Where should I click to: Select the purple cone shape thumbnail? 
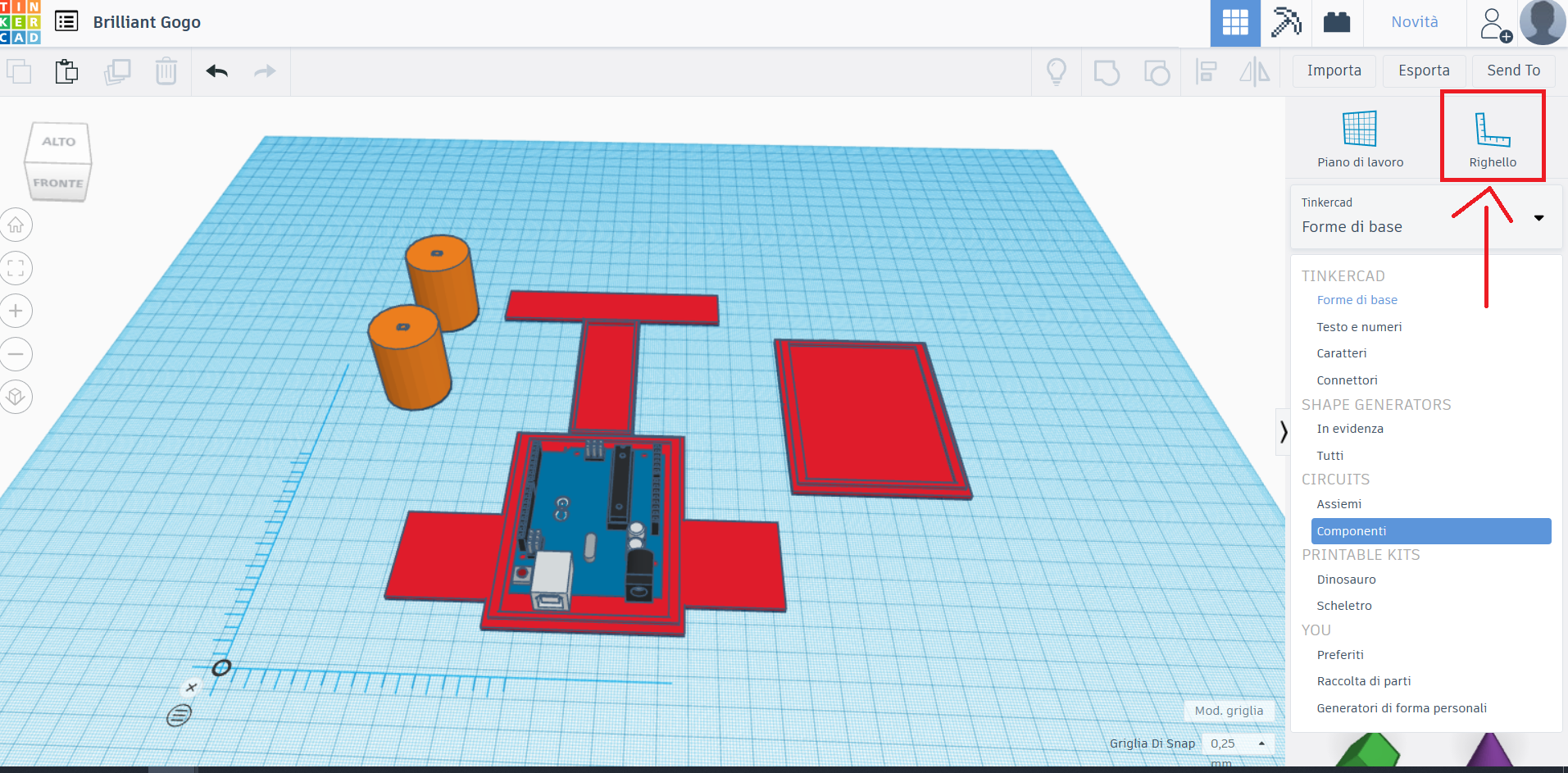tap(1489, 750)
